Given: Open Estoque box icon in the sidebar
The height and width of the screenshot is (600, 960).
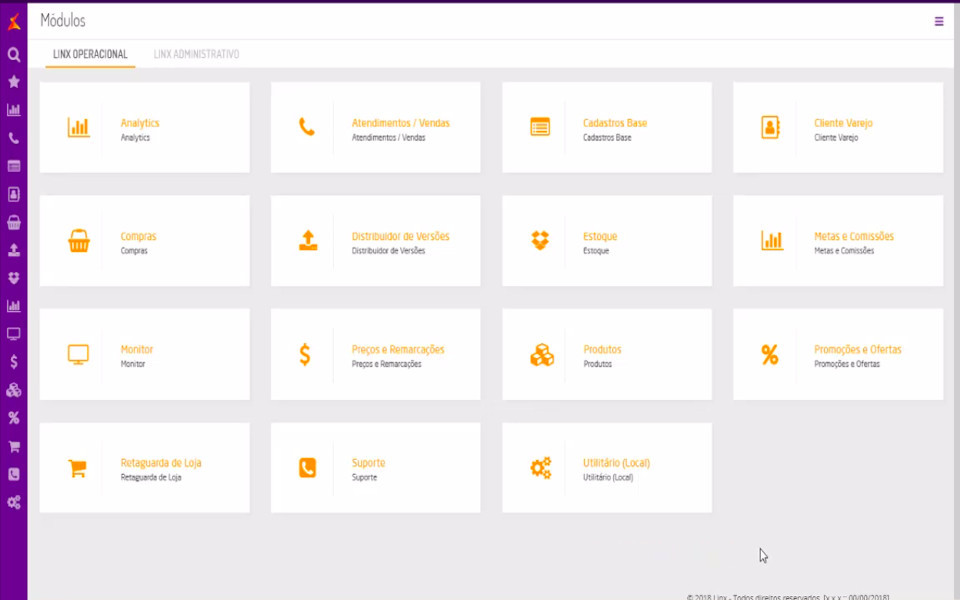Looking at the screenshot, I should point(13,278).
